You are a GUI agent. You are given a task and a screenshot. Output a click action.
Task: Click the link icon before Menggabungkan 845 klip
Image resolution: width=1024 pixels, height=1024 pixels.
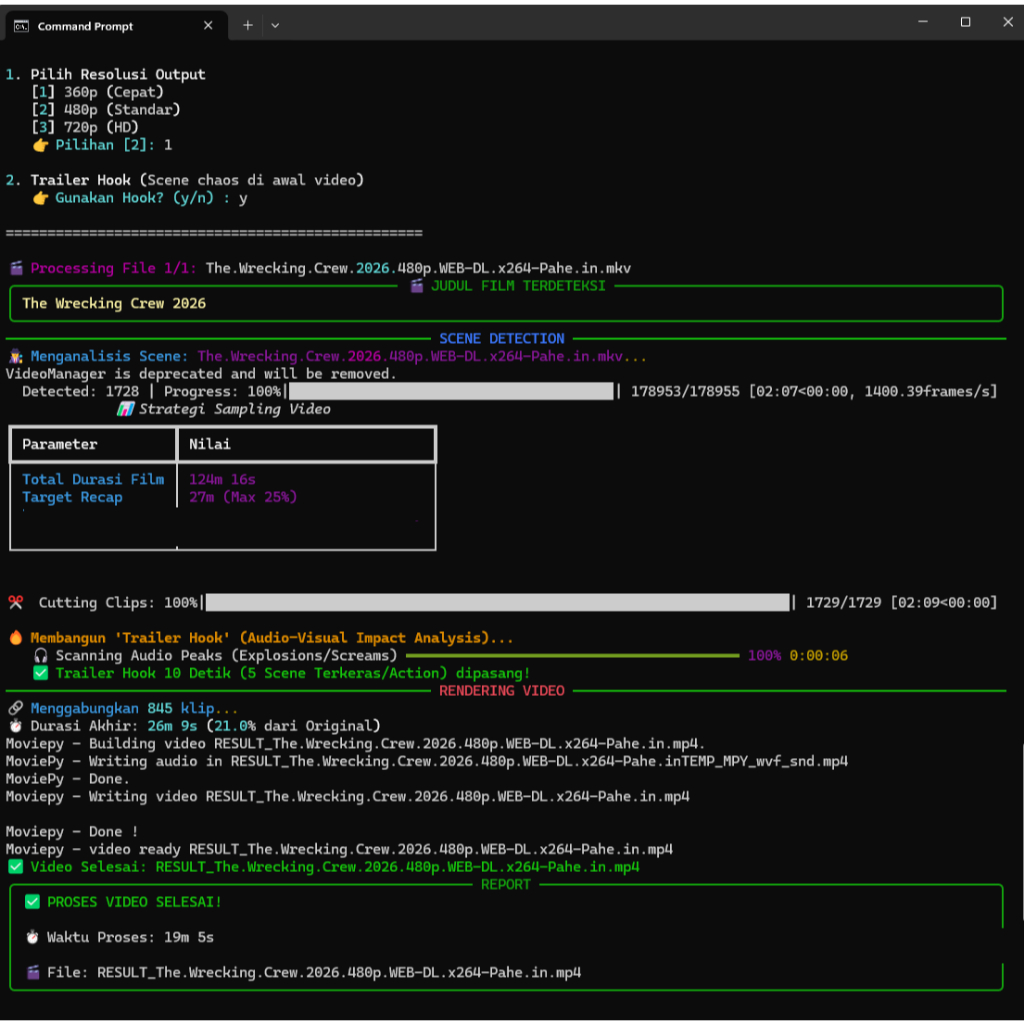[x=15, y=708]
